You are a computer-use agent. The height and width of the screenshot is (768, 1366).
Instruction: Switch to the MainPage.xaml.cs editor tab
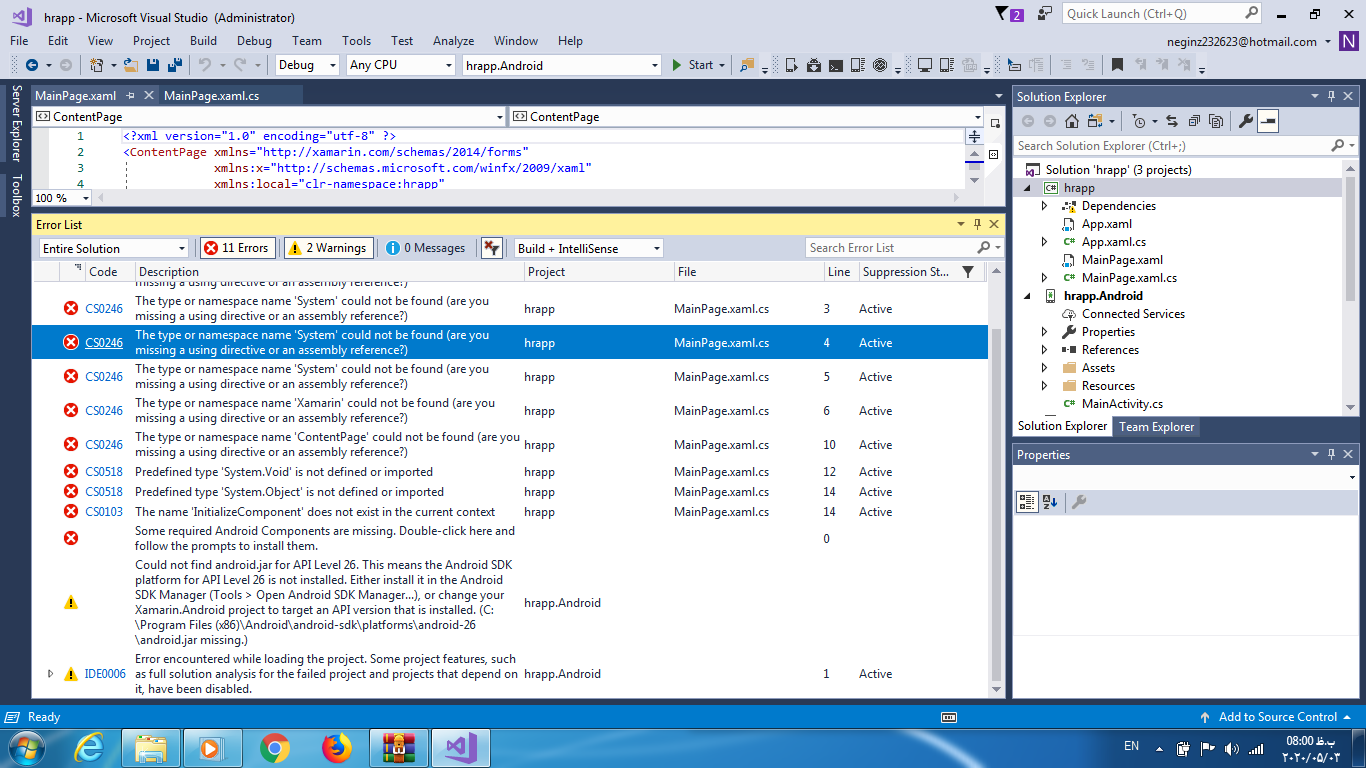click(x=211, y=96)
